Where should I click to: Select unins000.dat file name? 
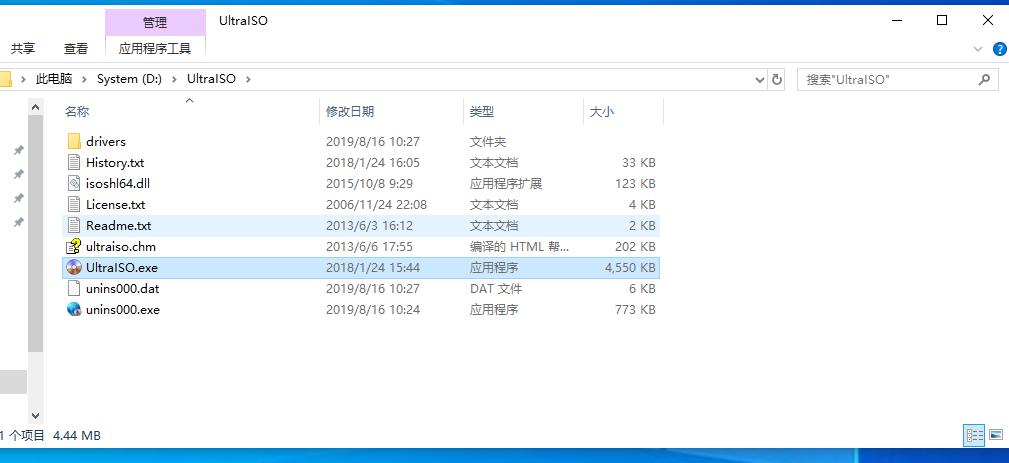pyautogui.click(x=122, y=289)
